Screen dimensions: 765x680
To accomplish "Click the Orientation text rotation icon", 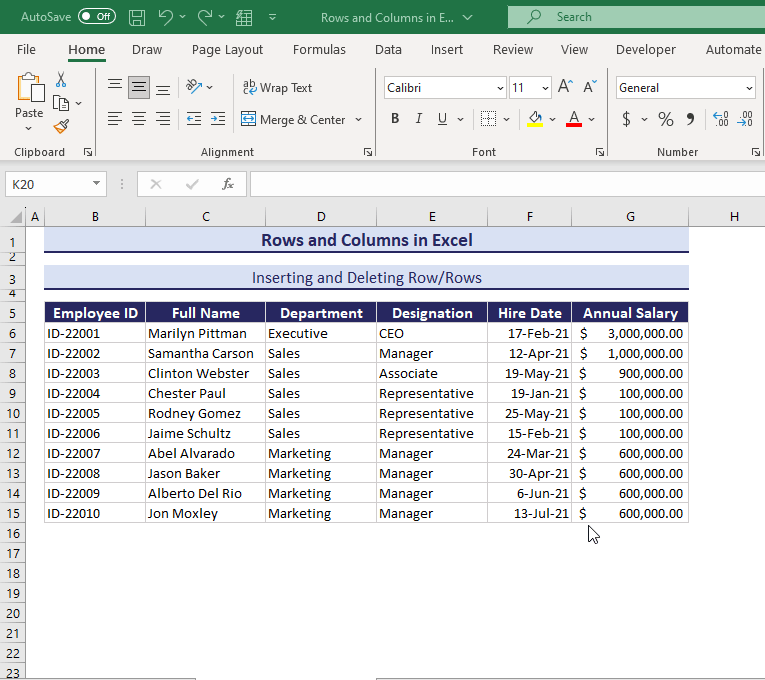I will coord(194,87).
